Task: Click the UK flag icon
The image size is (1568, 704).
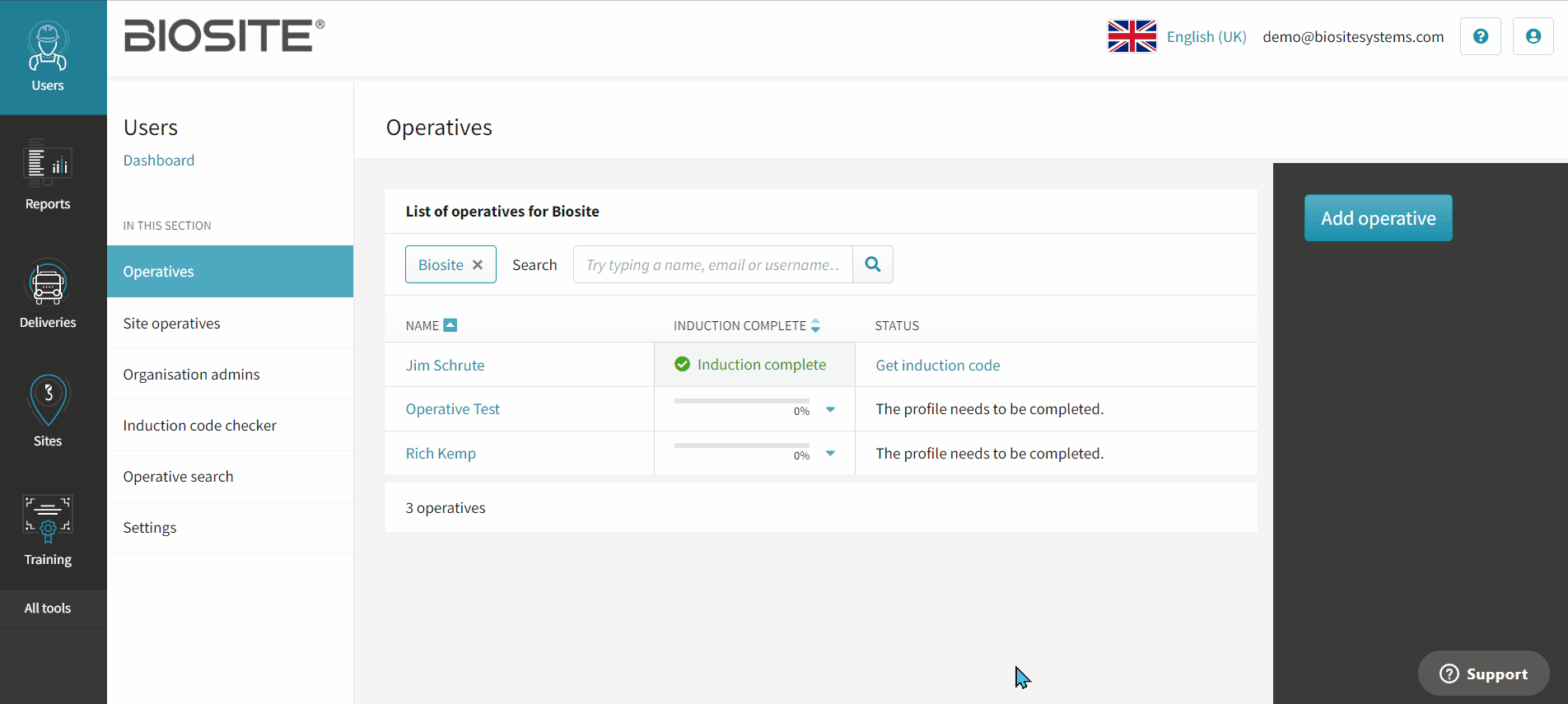Action: point(1132,36)
